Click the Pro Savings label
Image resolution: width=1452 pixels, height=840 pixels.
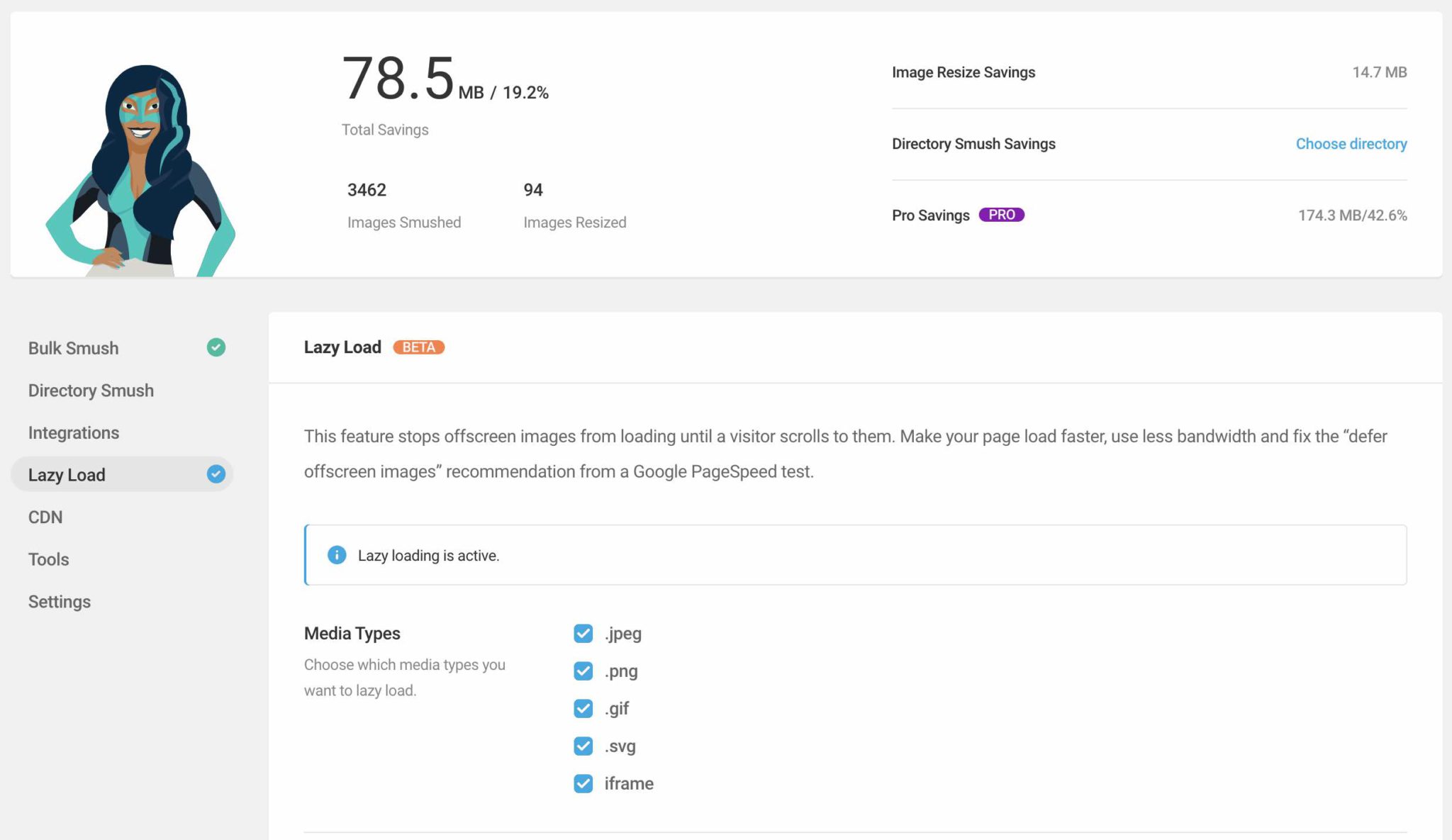[x=930, y=215]
